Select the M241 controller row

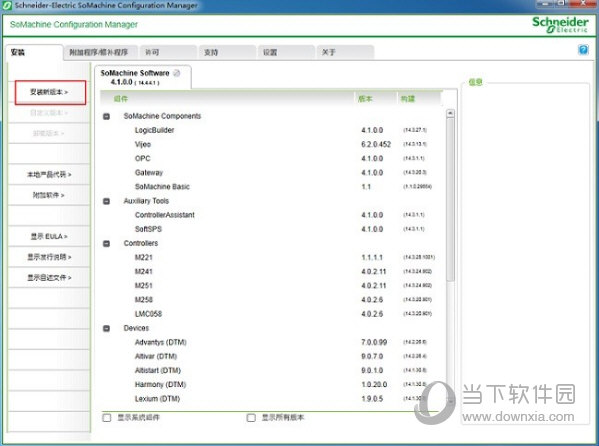click(271, 272)
